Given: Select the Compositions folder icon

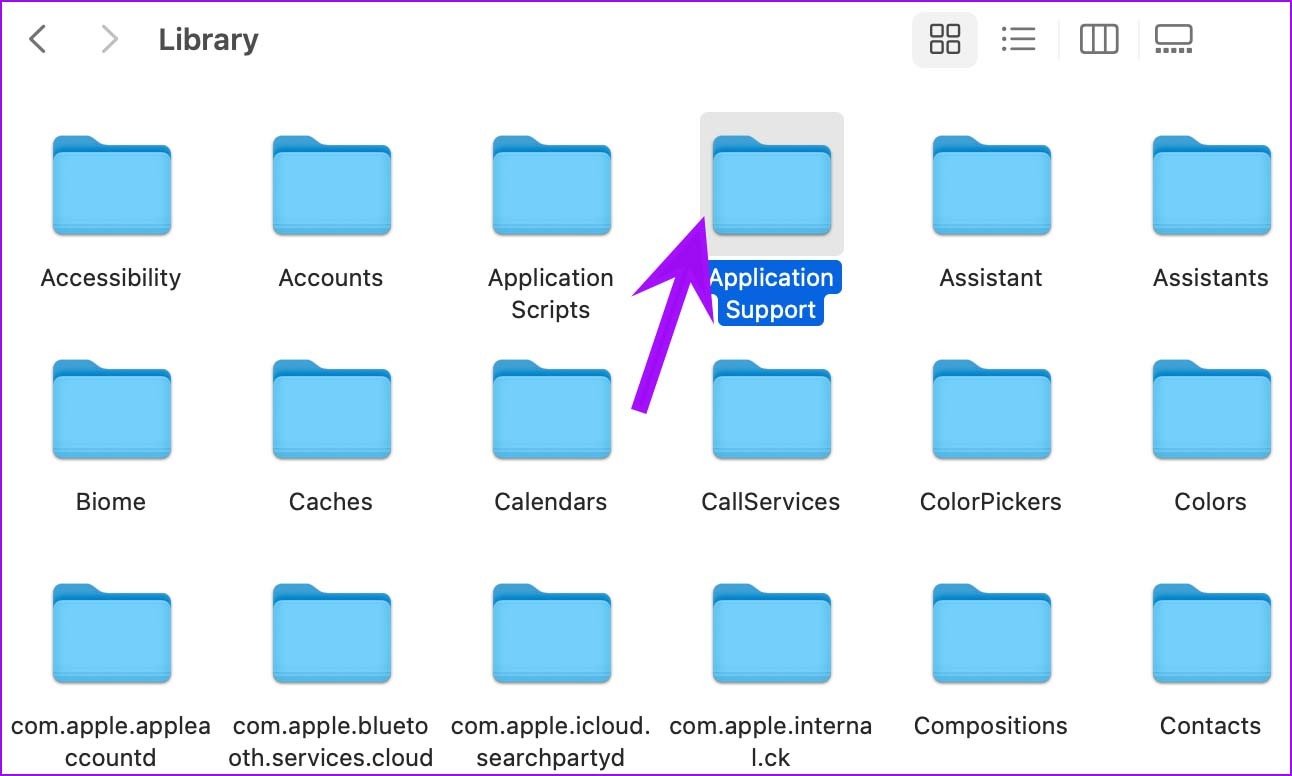Looking at the screenshot, I should point(991,633).
